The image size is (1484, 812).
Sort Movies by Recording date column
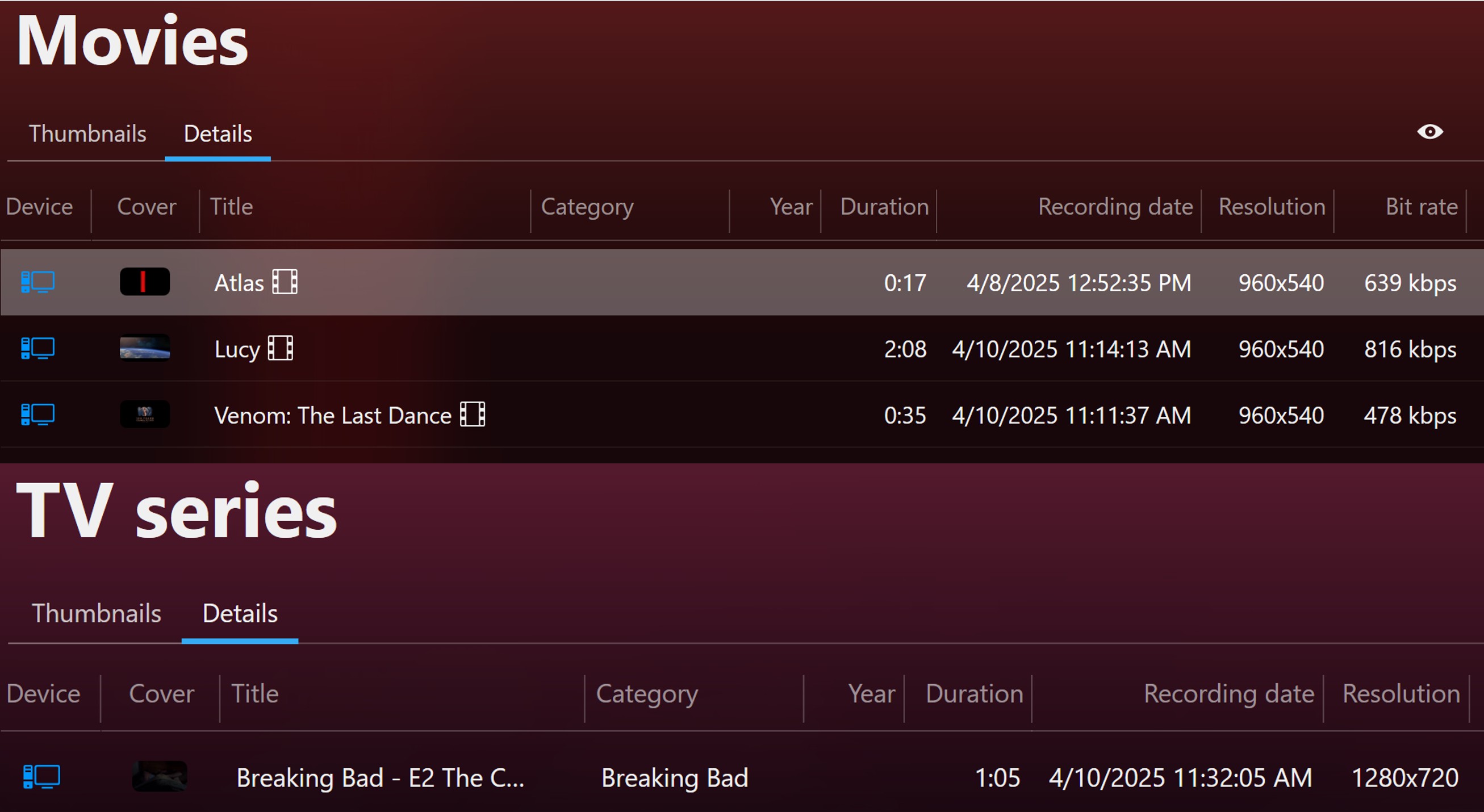(1115, 207)
